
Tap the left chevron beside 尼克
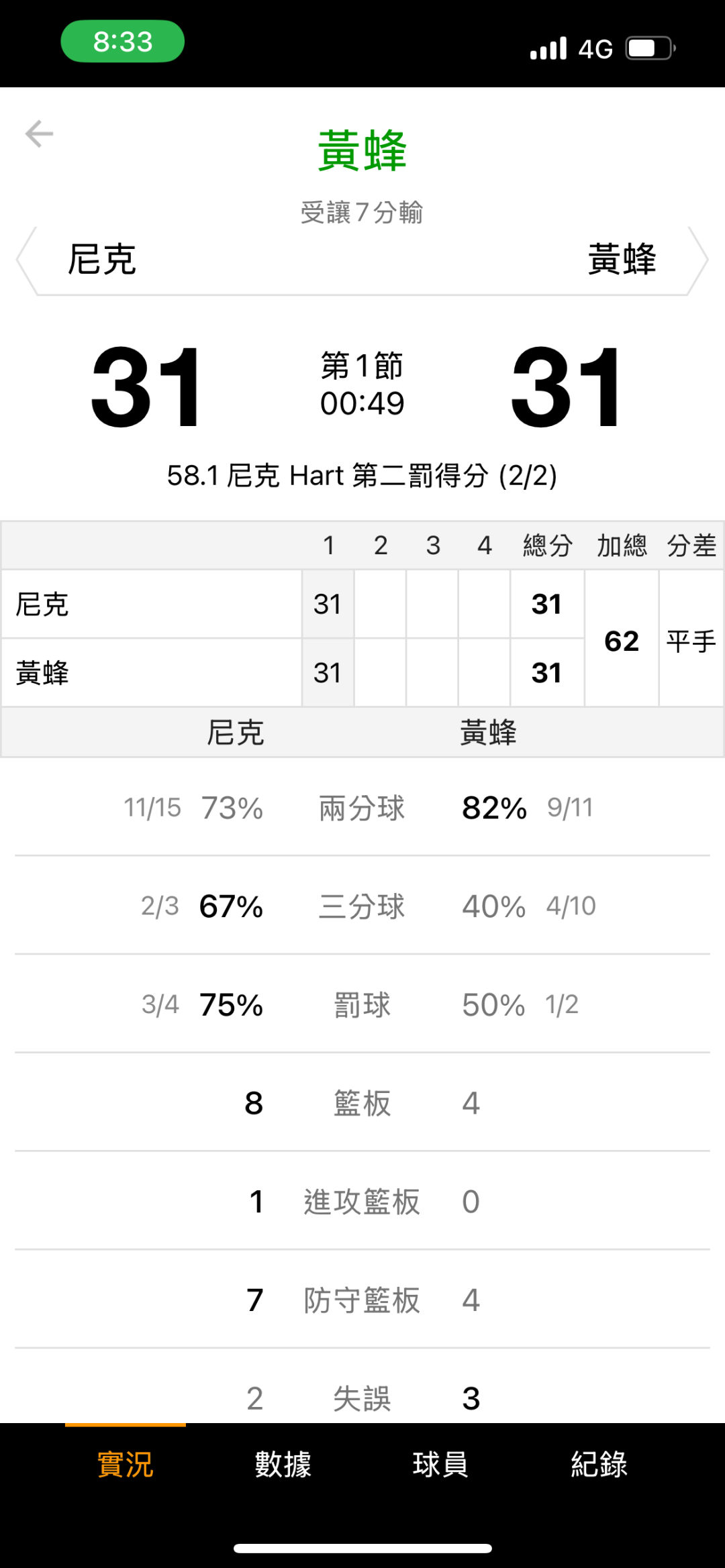(26, 260)
